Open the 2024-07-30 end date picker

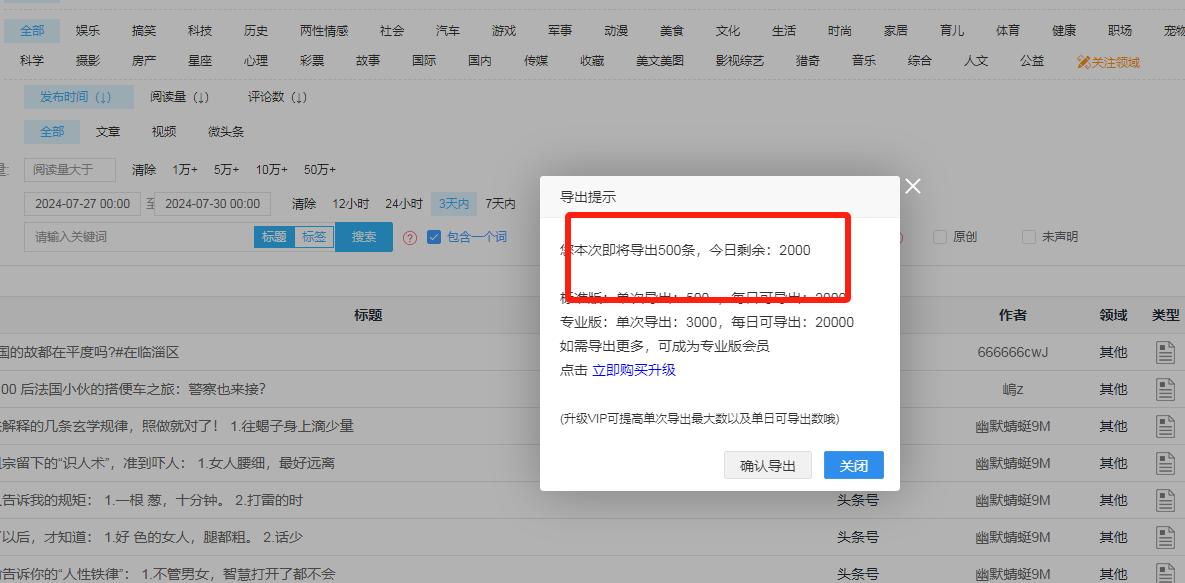point(213,203)
